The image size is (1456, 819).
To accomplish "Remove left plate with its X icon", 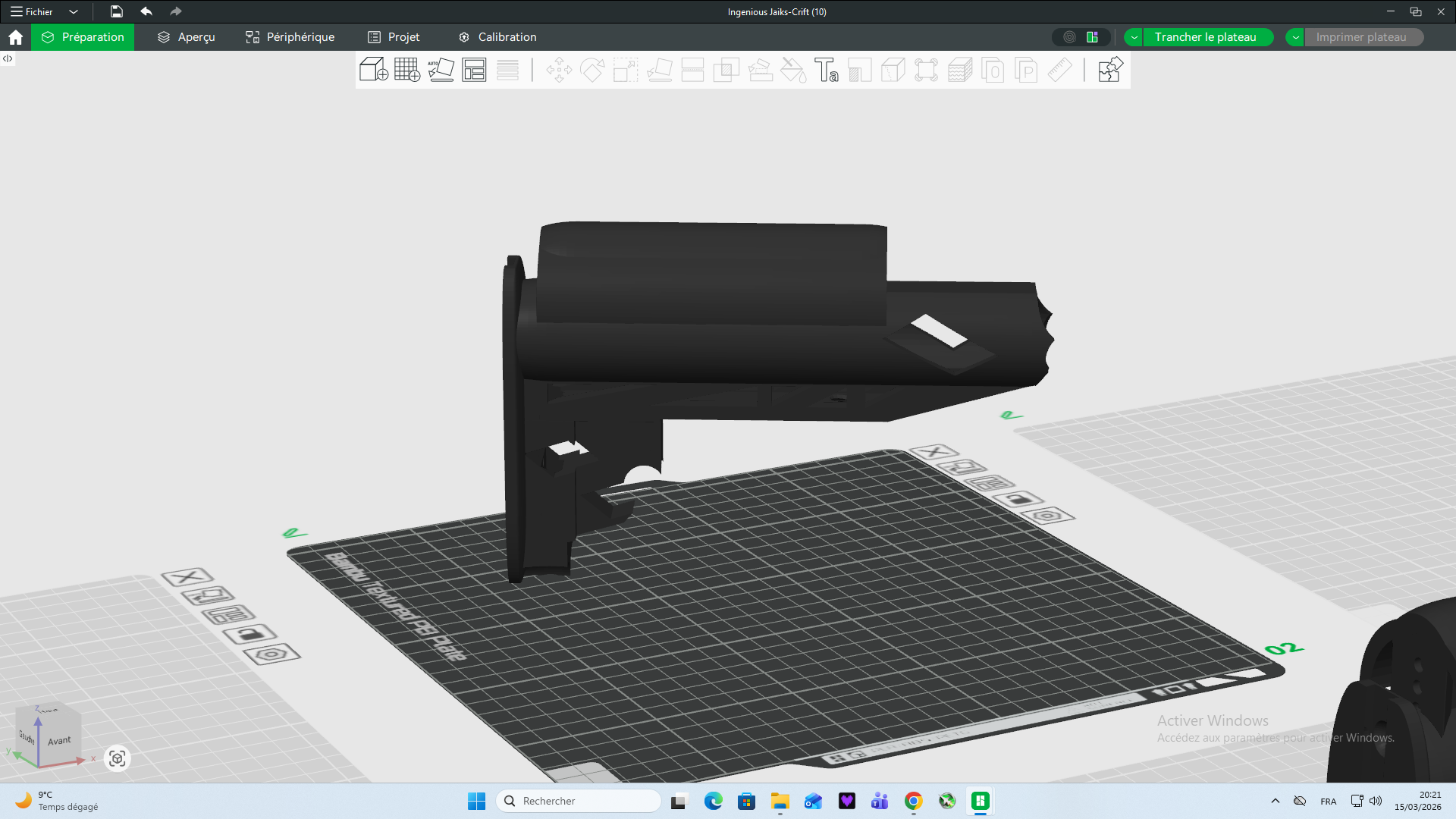I will pyautogui.click(x=187, y=578).
